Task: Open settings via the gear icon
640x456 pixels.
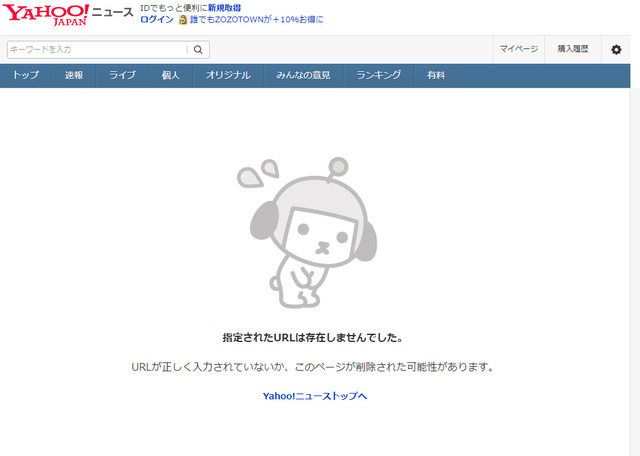Action: pos(616,50)
